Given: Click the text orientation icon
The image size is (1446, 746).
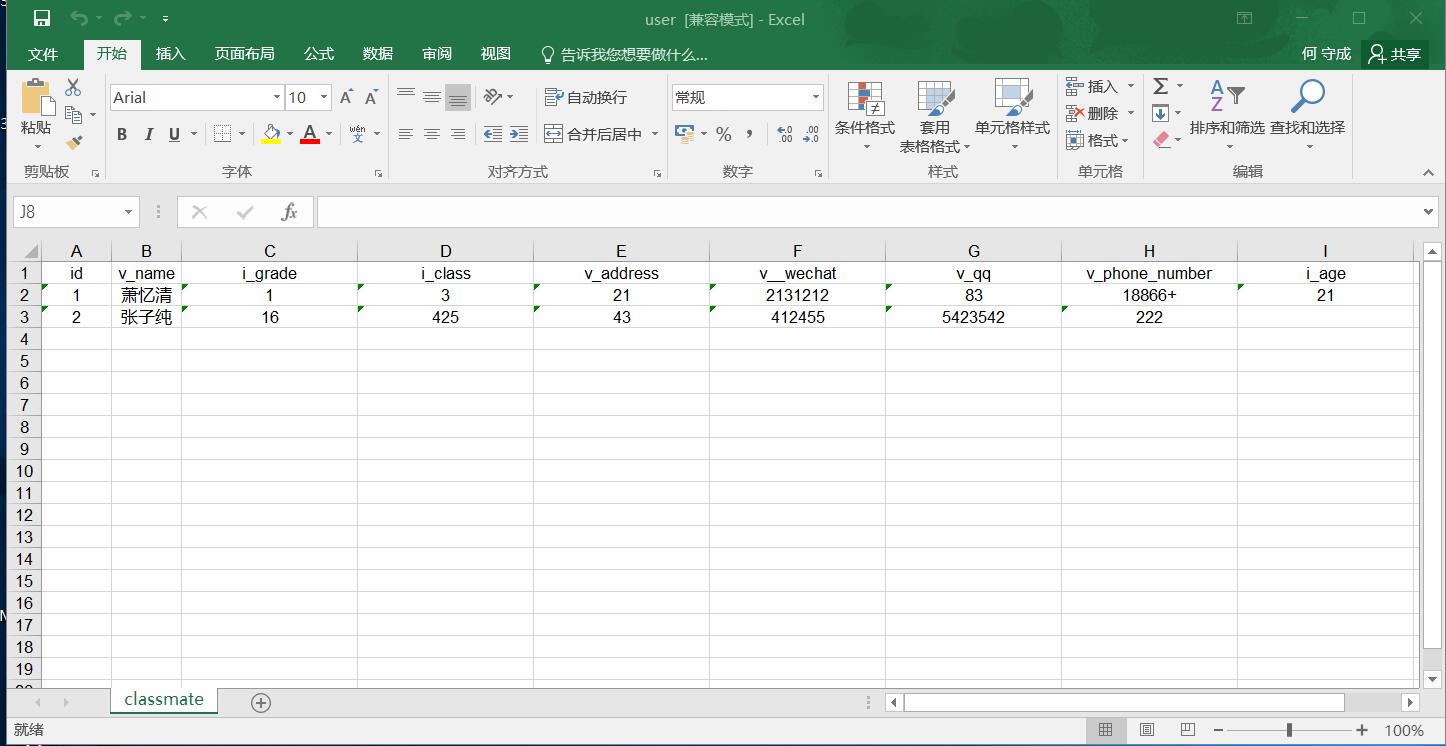Looking at the screenshot, I should pyautogui.click(x=493, y=97).
